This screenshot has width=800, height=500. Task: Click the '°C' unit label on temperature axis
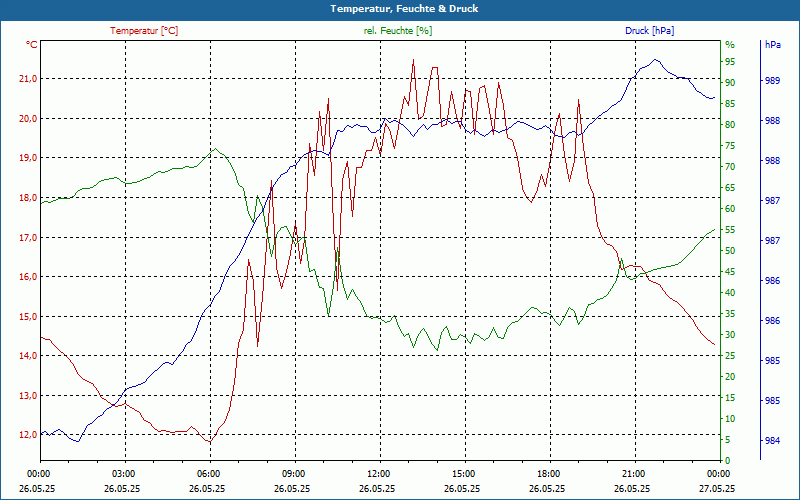coord(32,45)
